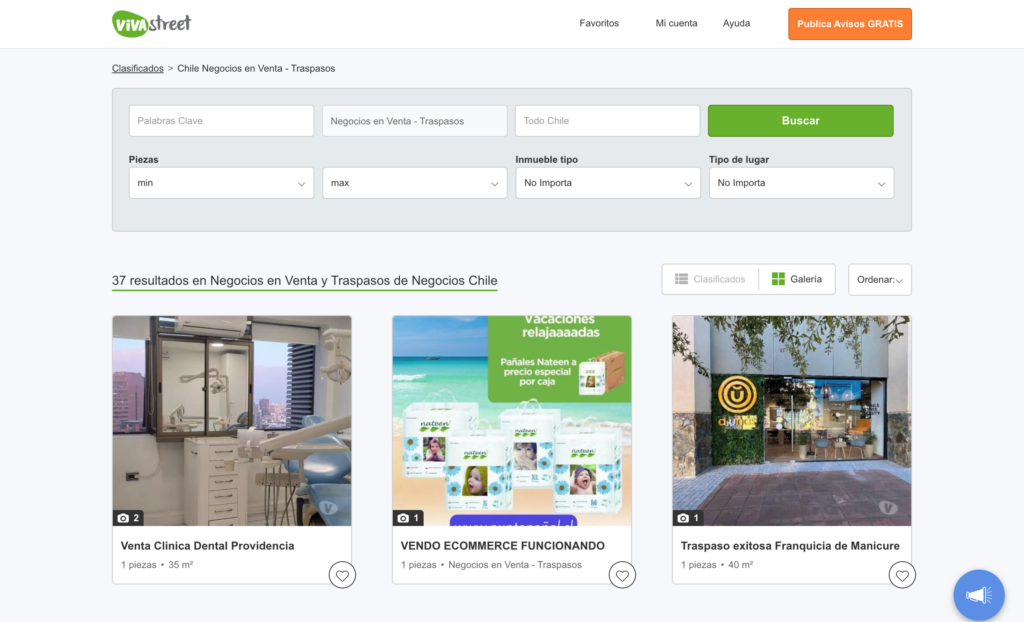This screenshot has width=1024, height=622.
Task: Toggle heart on VENDO ECOMMERCE FUNCIONANDO listing
Action: coord(622,575)
